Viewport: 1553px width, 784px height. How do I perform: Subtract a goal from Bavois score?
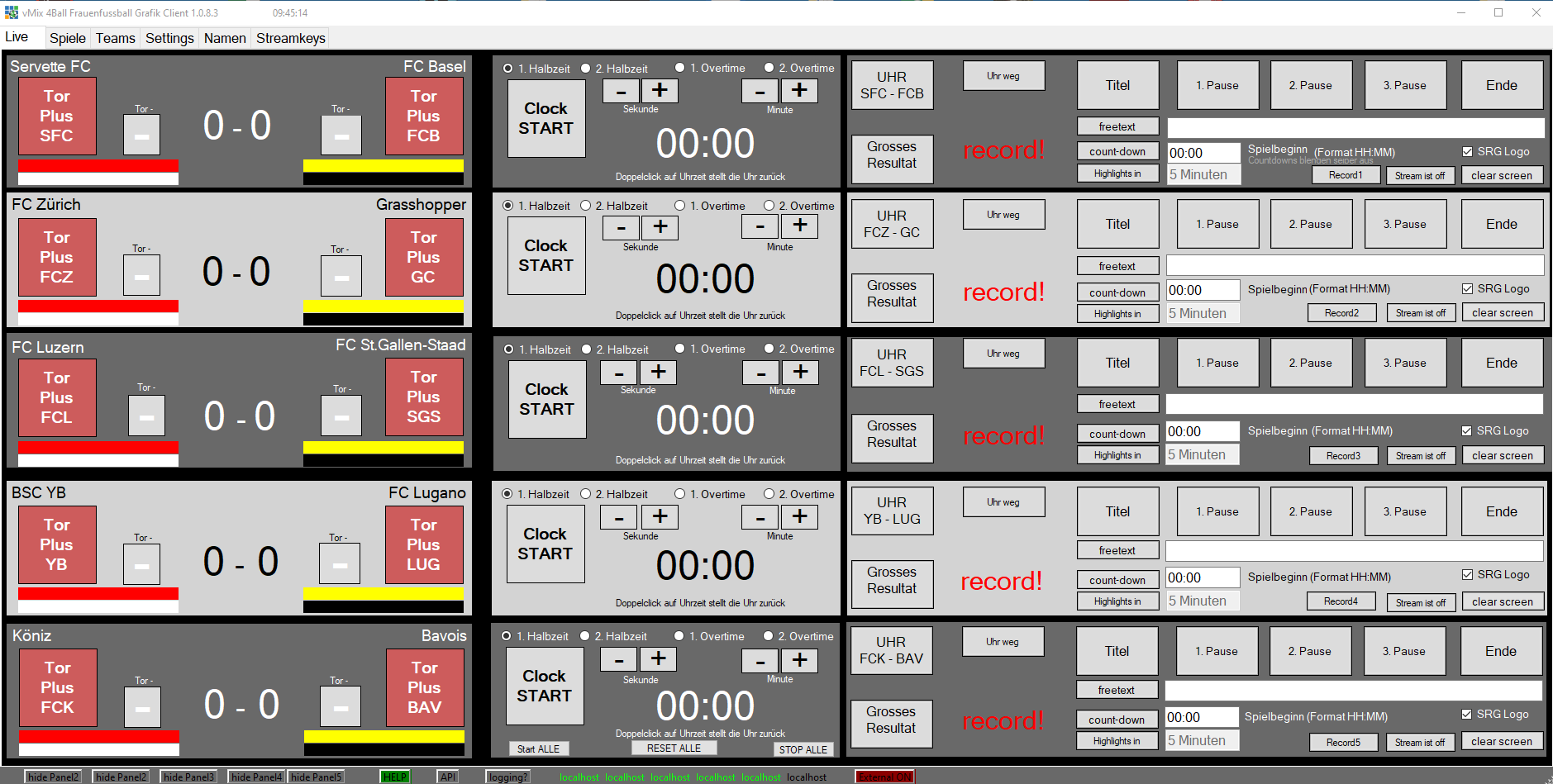(341, 708)
